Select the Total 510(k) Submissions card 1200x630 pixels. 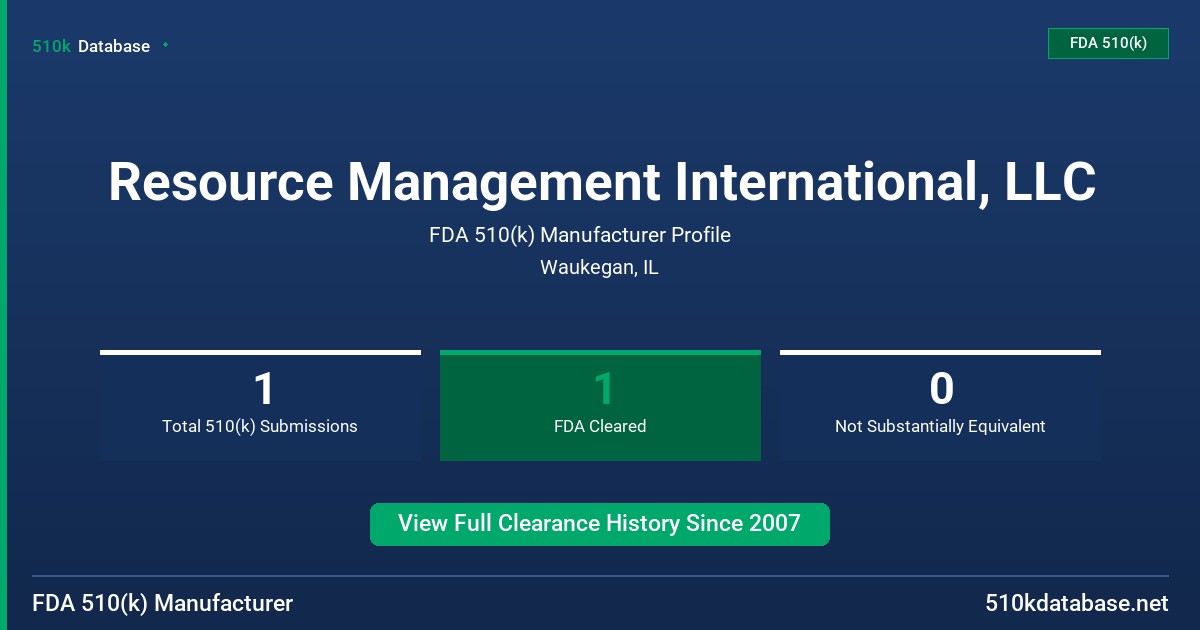[x=260, y=405]
